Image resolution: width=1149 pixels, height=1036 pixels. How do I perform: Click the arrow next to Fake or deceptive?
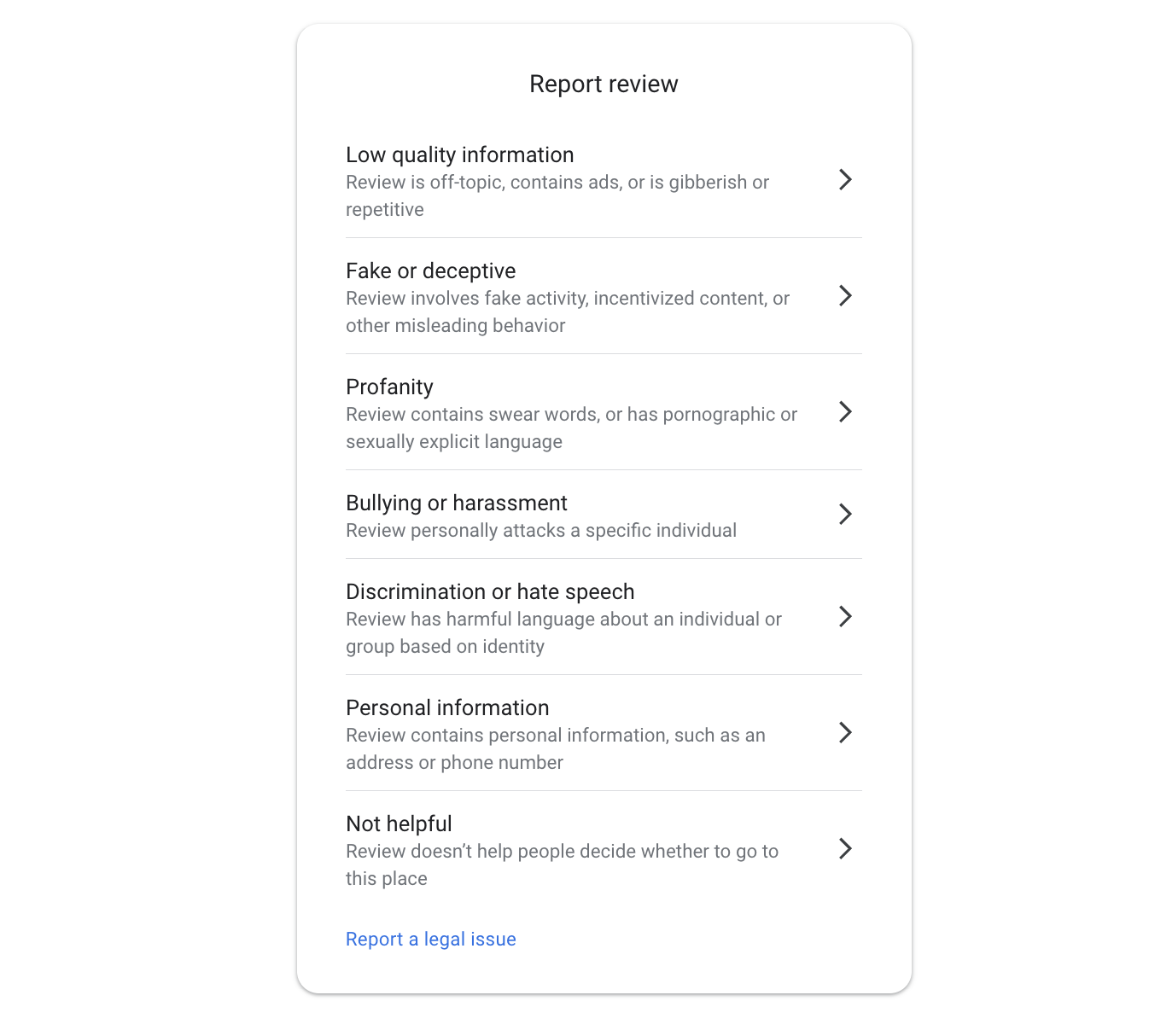845,295
